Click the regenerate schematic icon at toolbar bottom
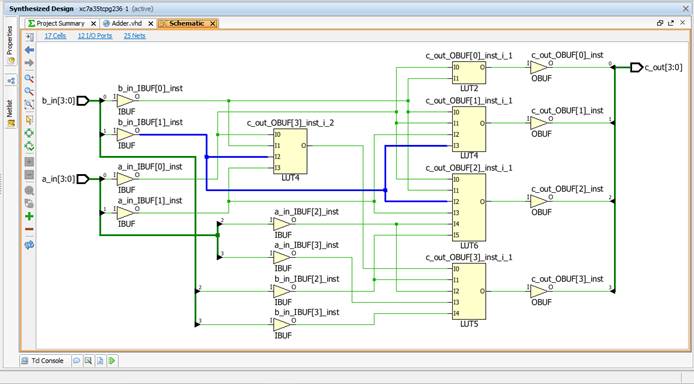 click(x=29, y=245)
